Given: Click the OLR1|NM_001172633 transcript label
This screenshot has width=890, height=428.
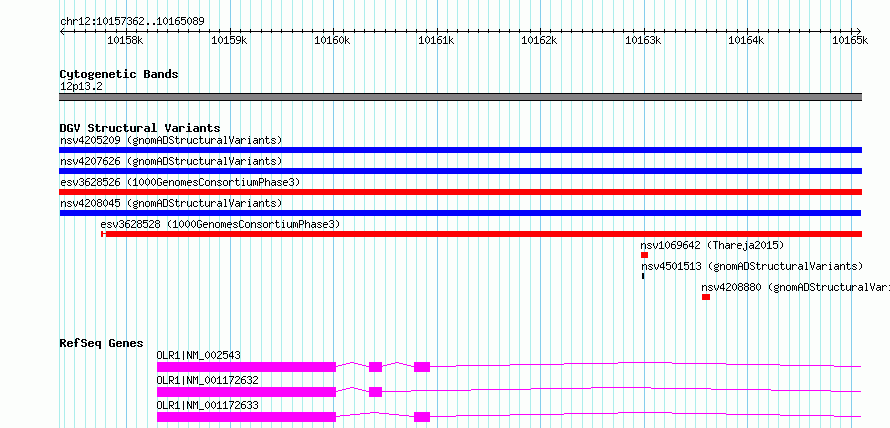Looking at the screenshot, I should pyautogui.click(x=207, y=406).
